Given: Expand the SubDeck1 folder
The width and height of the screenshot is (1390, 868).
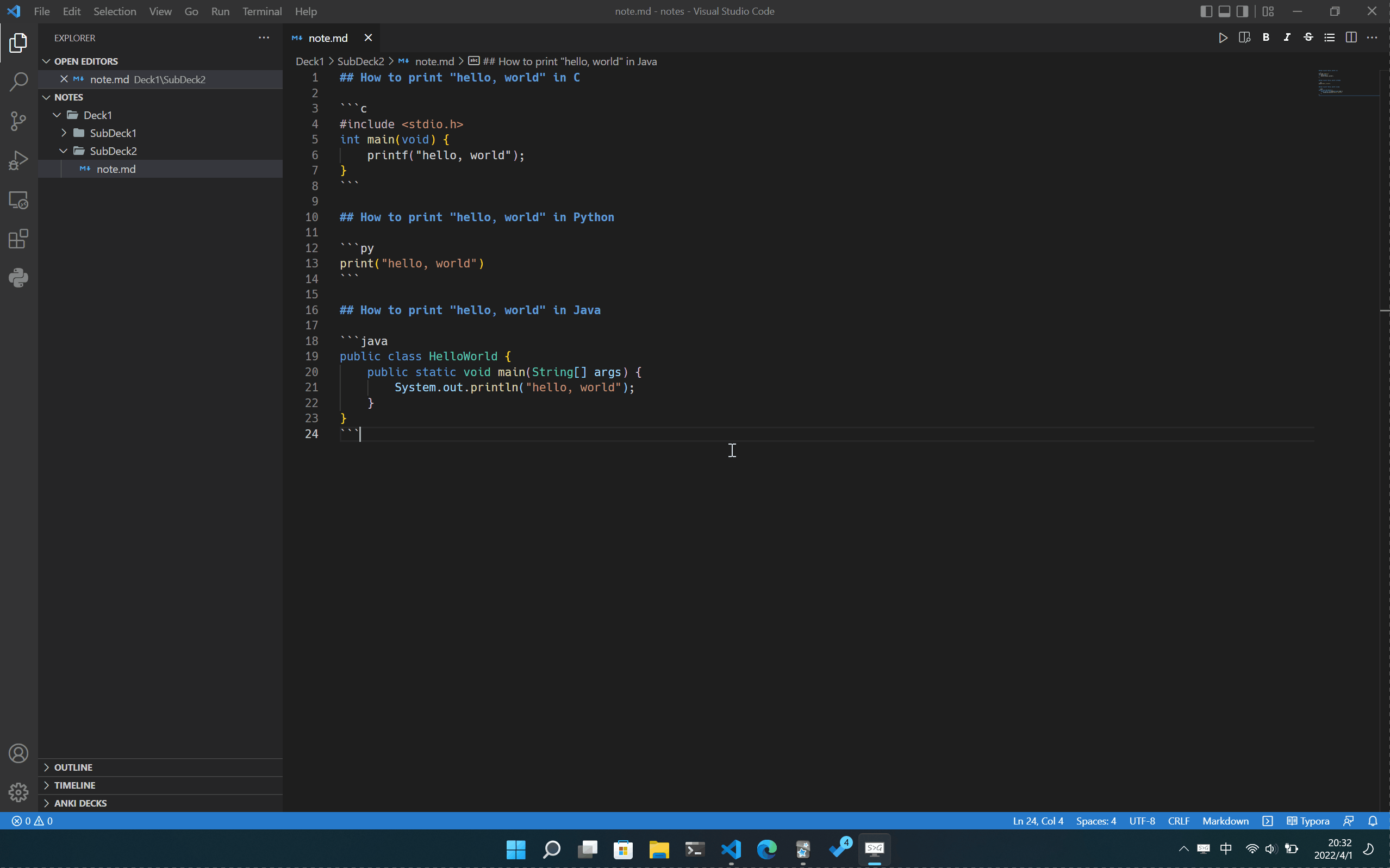Looking at the screenshot, I should pyautogui.click(x=113, y=133).
